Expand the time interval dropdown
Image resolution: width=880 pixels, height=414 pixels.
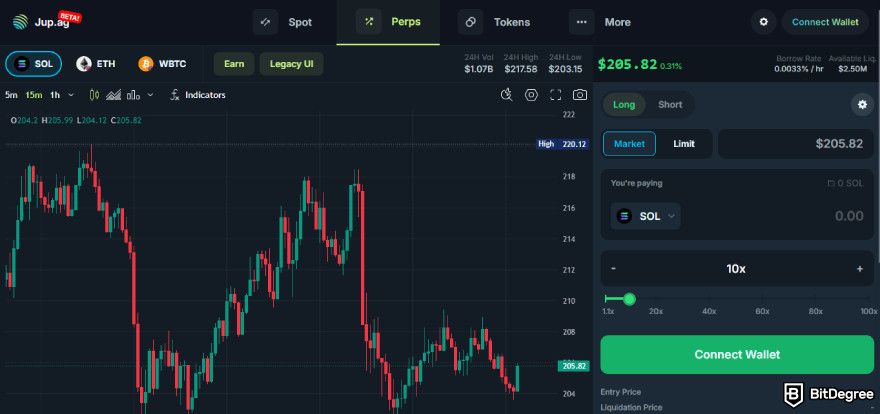click(71, 95)
